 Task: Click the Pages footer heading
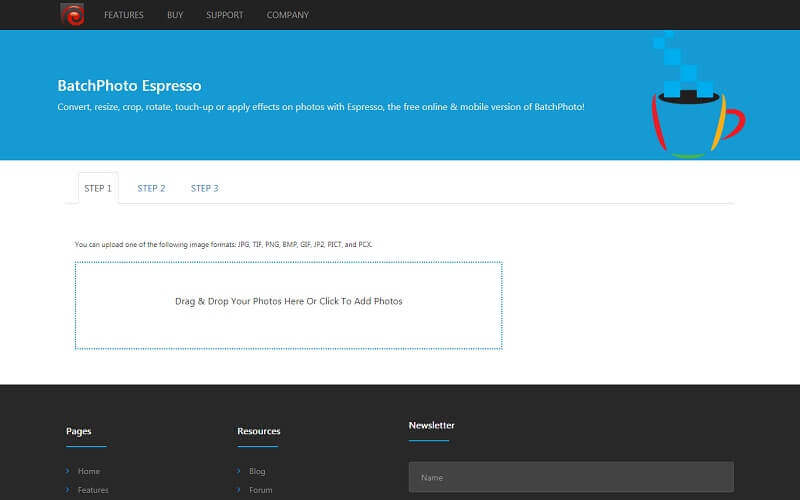click(79, 431)
